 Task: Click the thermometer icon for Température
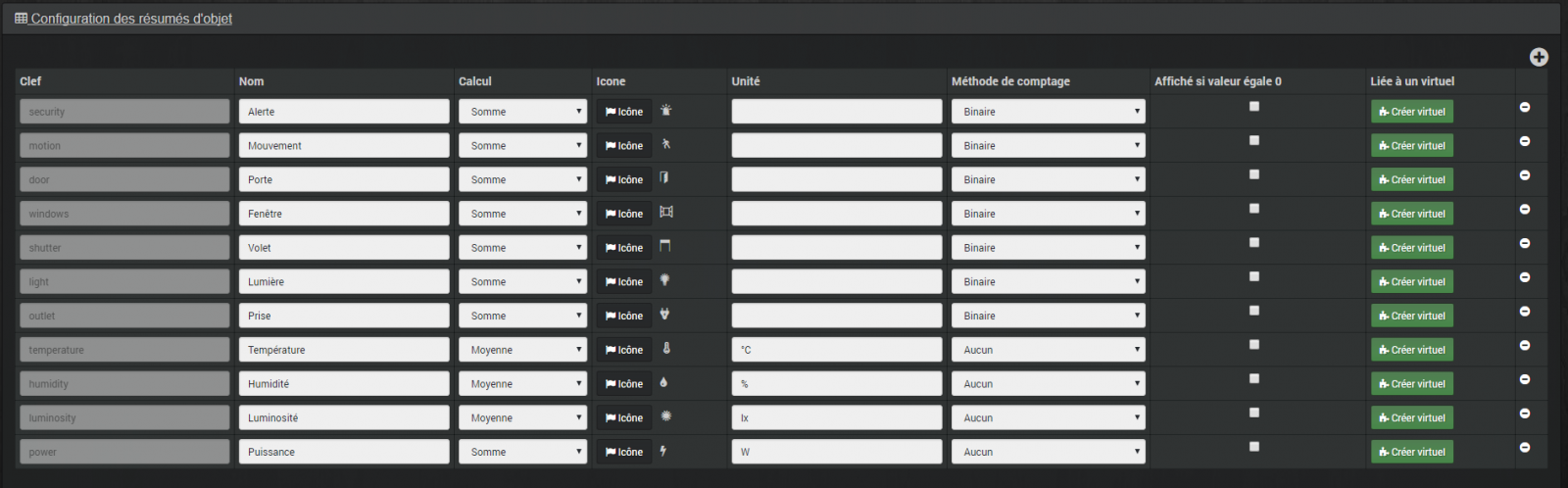[666, 348]
